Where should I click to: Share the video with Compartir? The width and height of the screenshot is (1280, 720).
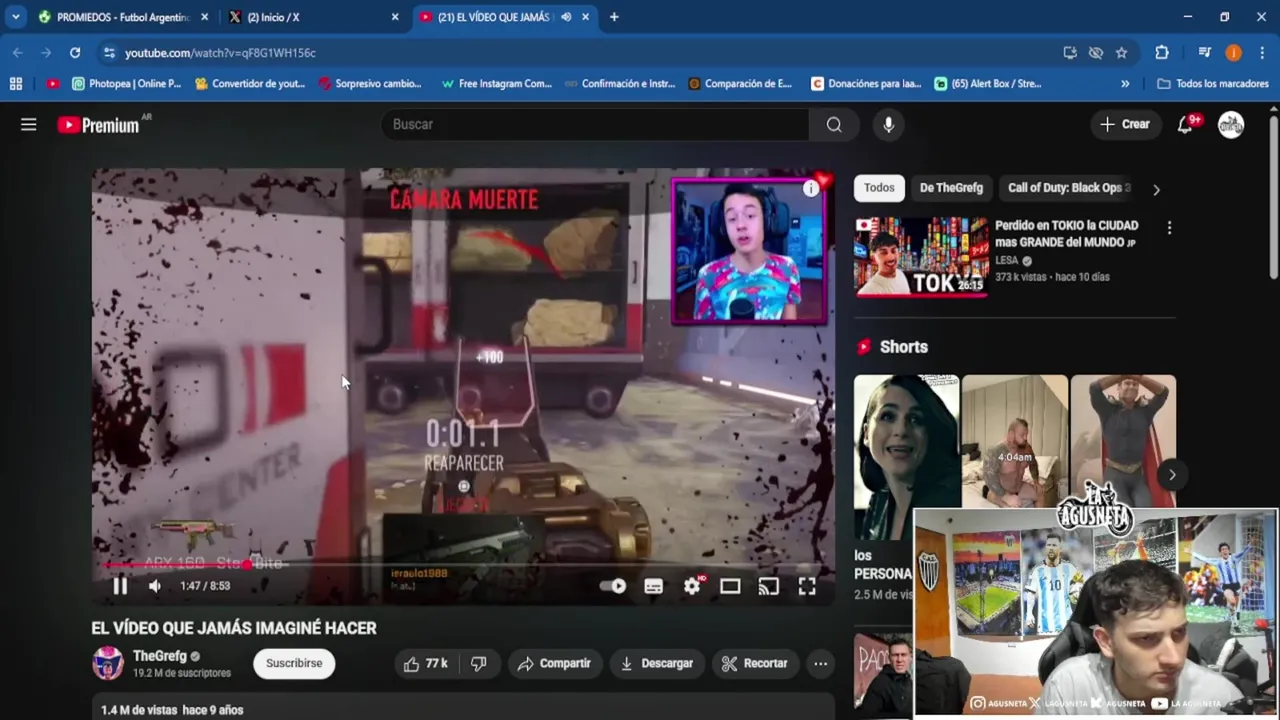point(554,663)
